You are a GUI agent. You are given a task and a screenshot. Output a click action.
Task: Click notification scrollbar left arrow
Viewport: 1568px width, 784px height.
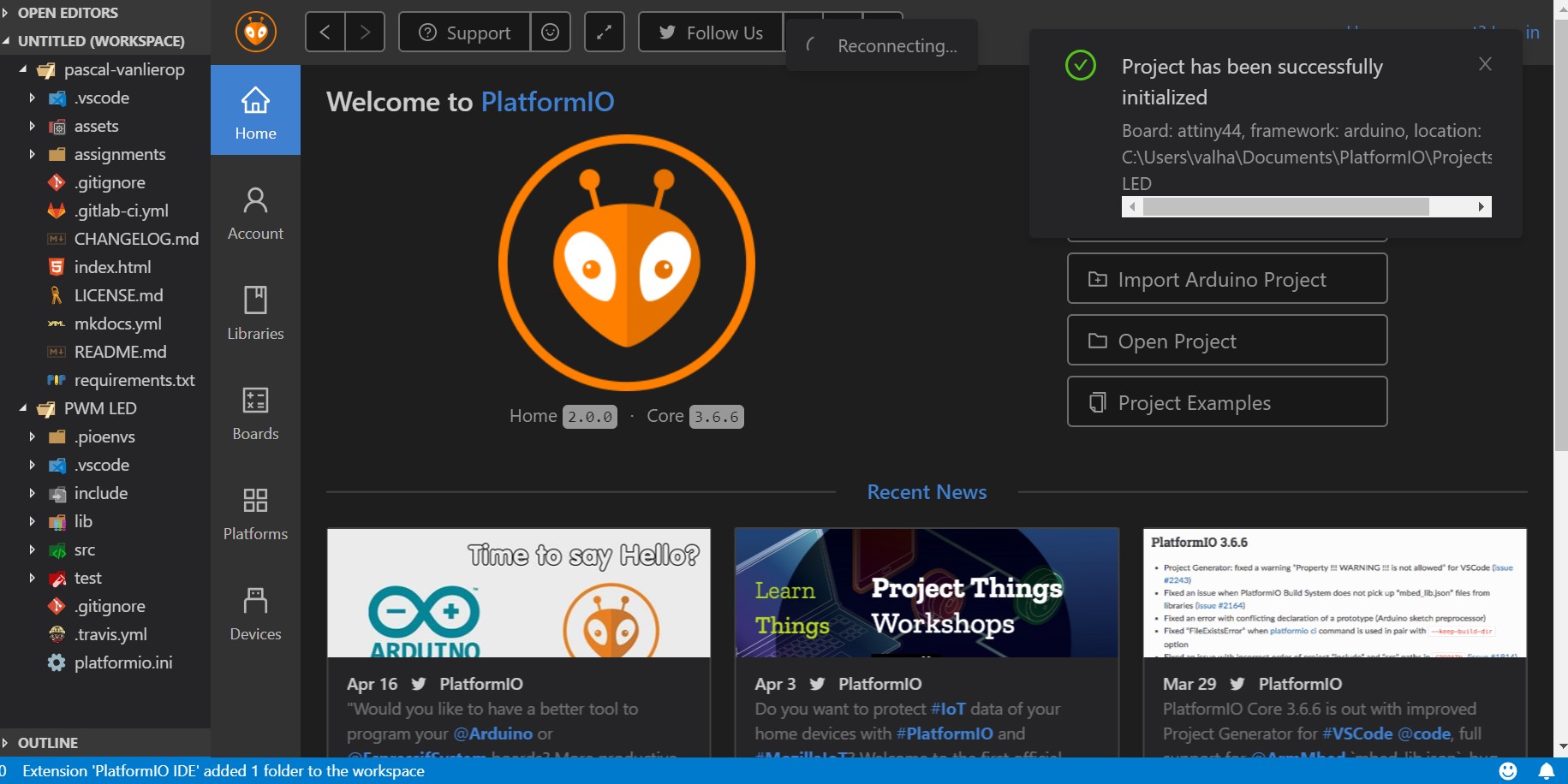click(1132, 206)
